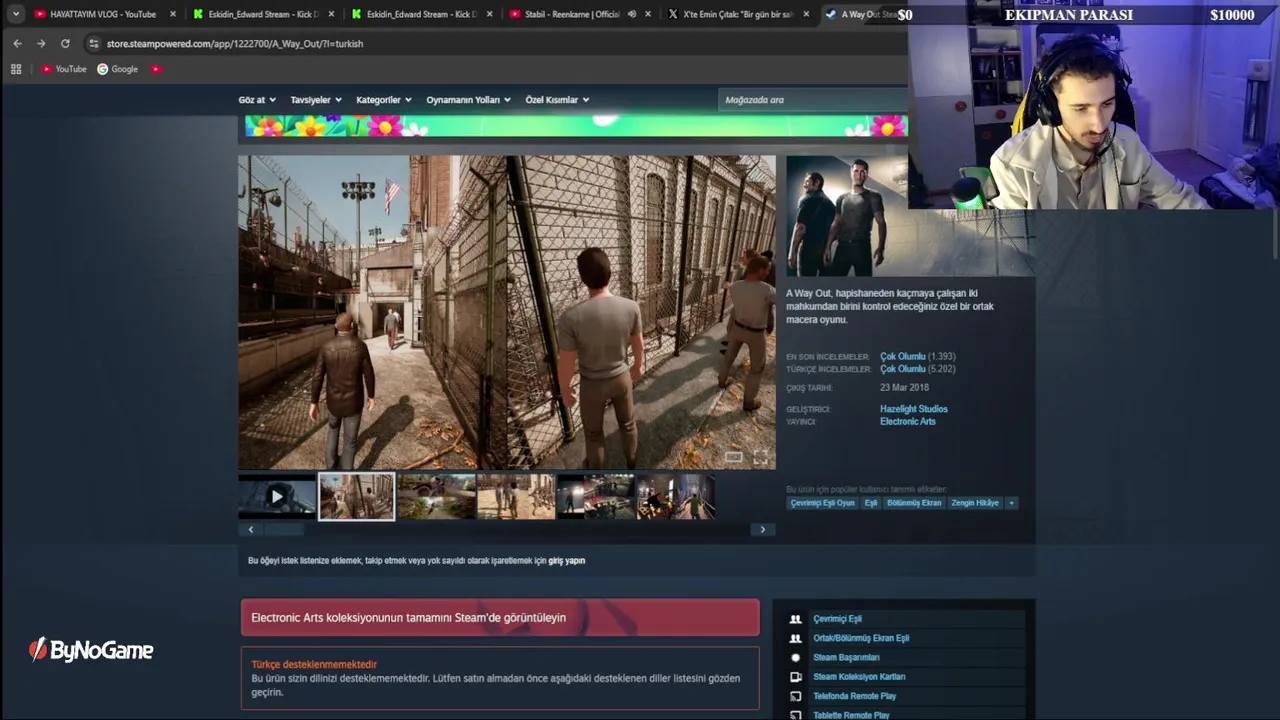Expand the Oynamanın Yolları menu

(468, 100)
